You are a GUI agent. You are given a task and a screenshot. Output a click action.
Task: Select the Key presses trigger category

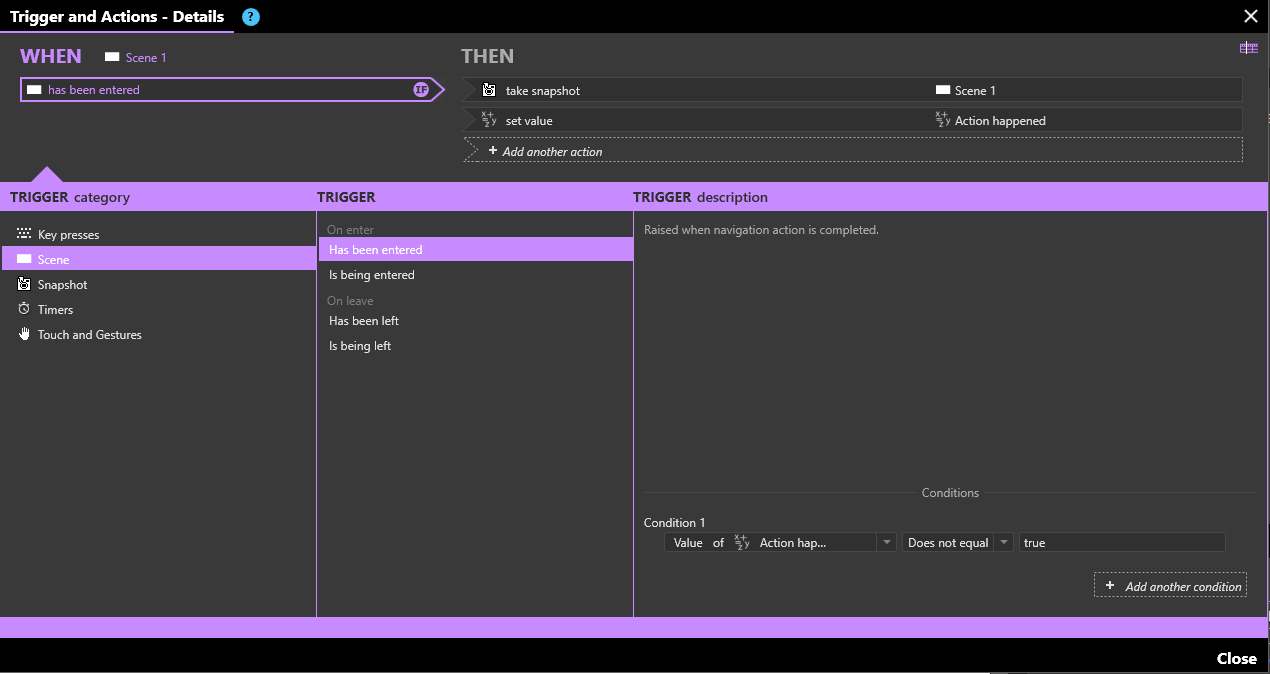point(68,235)
